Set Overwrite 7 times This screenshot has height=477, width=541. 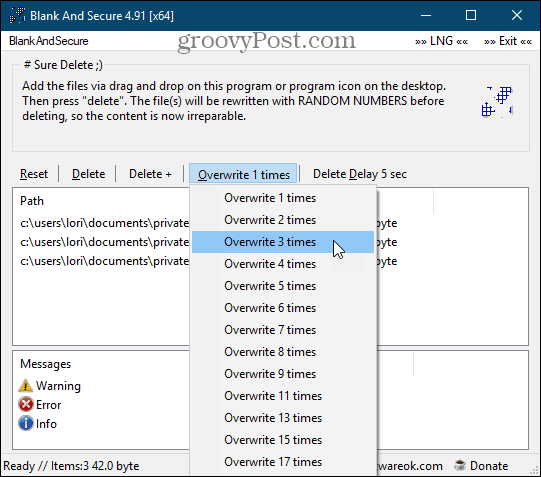click(283, 330)
